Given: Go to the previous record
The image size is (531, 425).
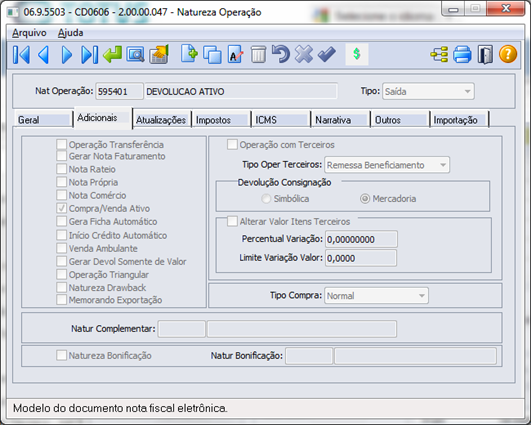Looking at the screenshot, I should pyautogui.click(x=44, y=55).
